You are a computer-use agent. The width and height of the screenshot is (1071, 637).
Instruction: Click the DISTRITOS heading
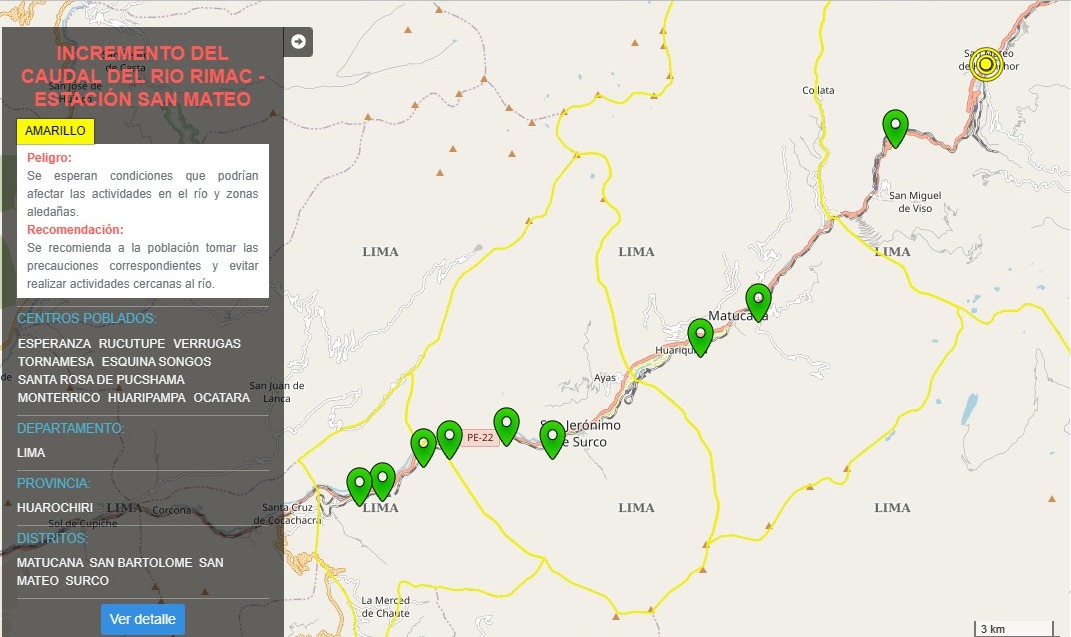[53, 539]
